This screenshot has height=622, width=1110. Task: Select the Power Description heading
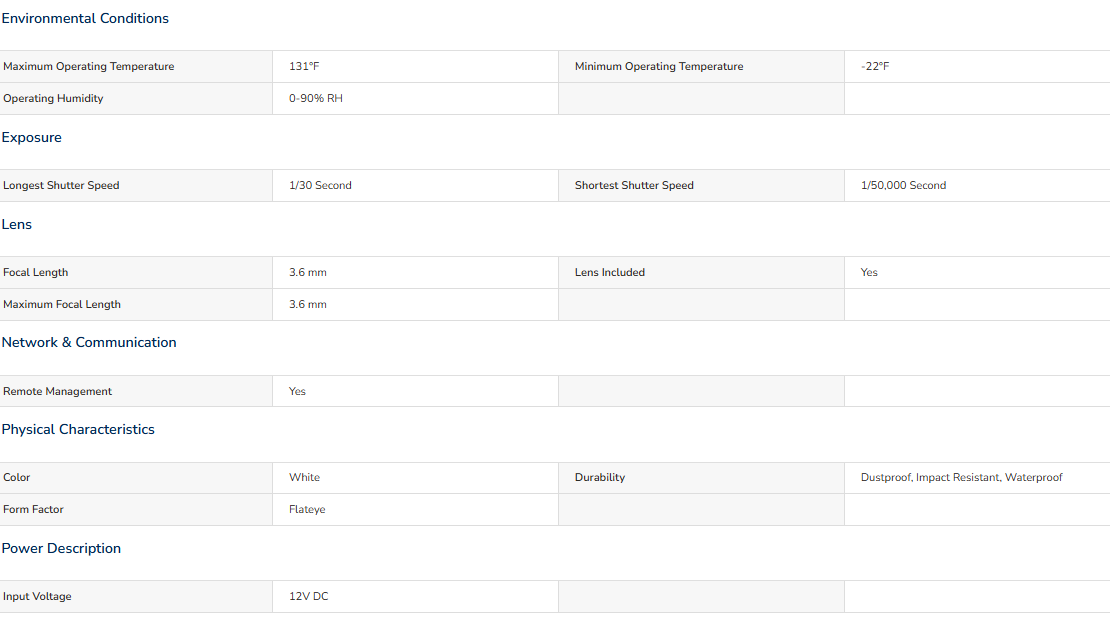click(x=61, y=548)
